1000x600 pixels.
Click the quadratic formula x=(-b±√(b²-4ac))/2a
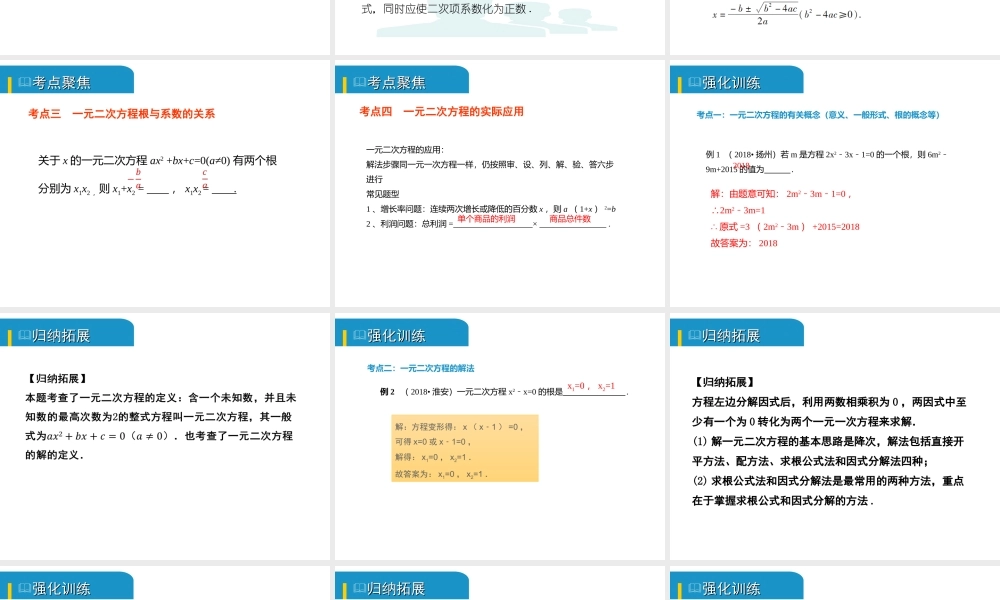click(x=786, y=13)
